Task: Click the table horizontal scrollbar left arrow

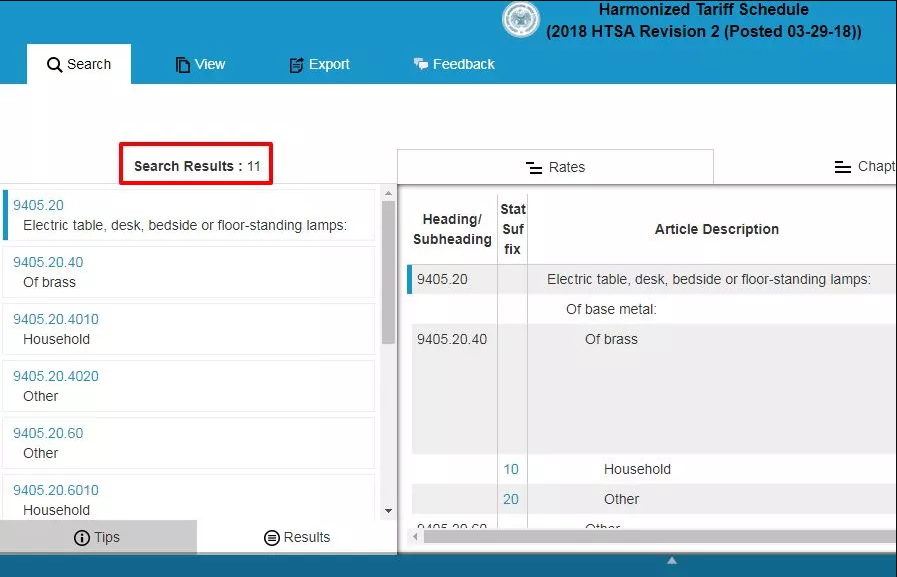Action: point(415,536)
